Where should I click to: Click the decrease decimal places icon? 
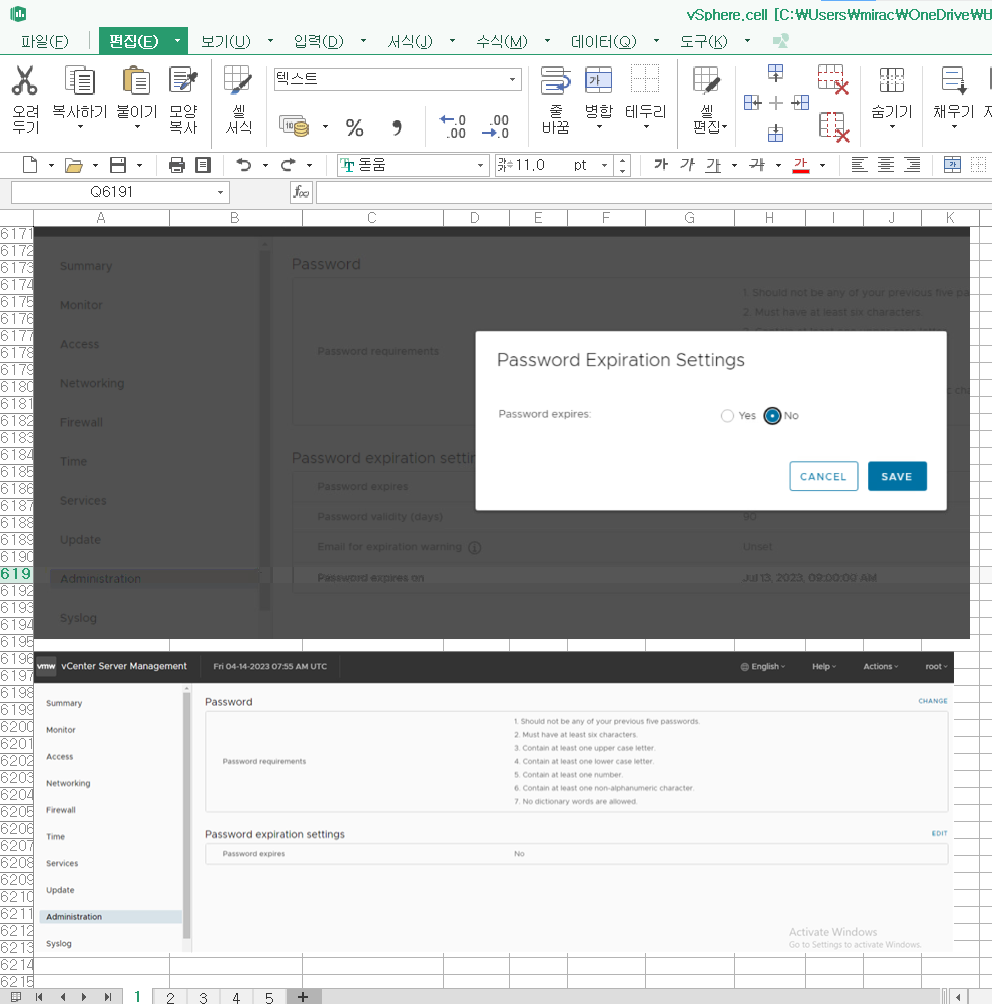coord(496,127)
